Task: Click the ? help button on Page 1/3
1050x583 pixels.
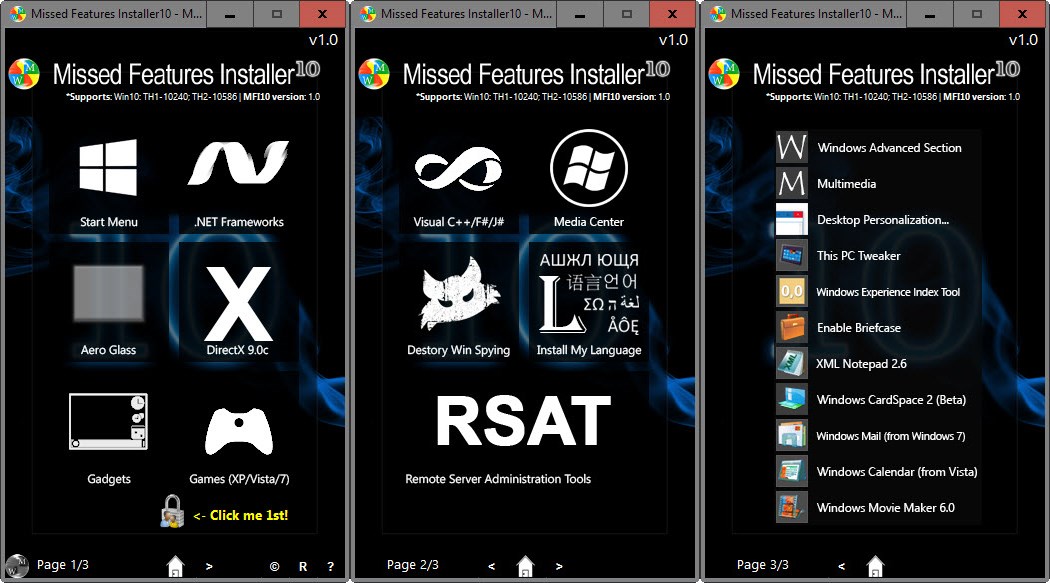Action: pyautogui.click(x=331, y=566)
